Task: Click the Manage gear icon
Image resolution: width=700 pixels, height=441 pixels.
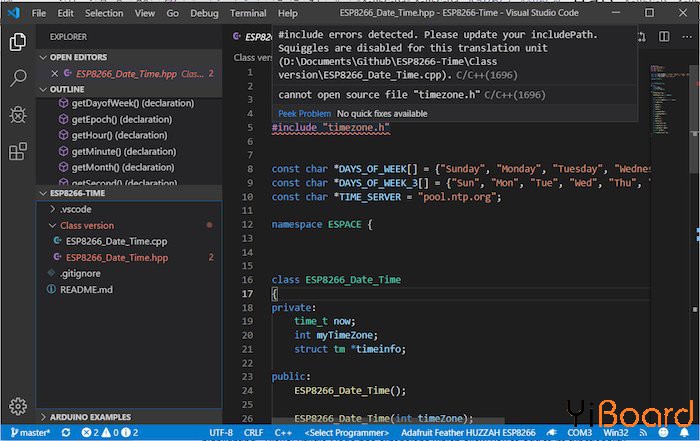Action: tap(17, 406)
